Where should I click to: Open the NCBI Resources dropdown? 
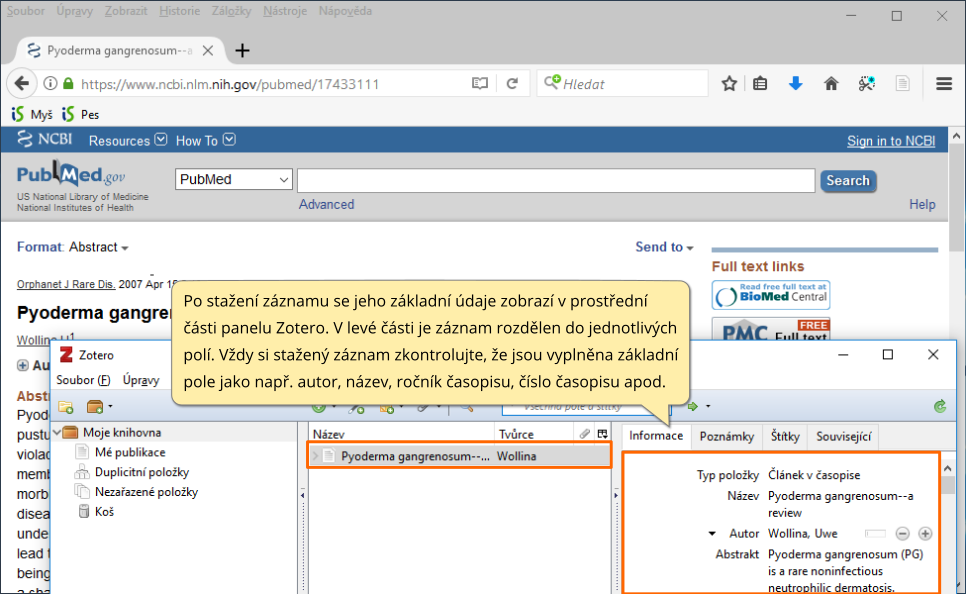point(128,140)
